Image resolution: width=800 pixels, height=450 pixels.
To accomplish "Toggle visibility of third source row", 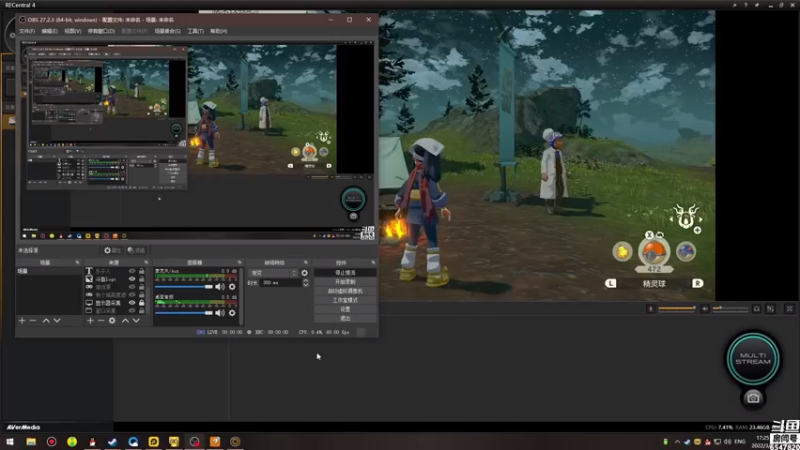I will pos(132,287).
